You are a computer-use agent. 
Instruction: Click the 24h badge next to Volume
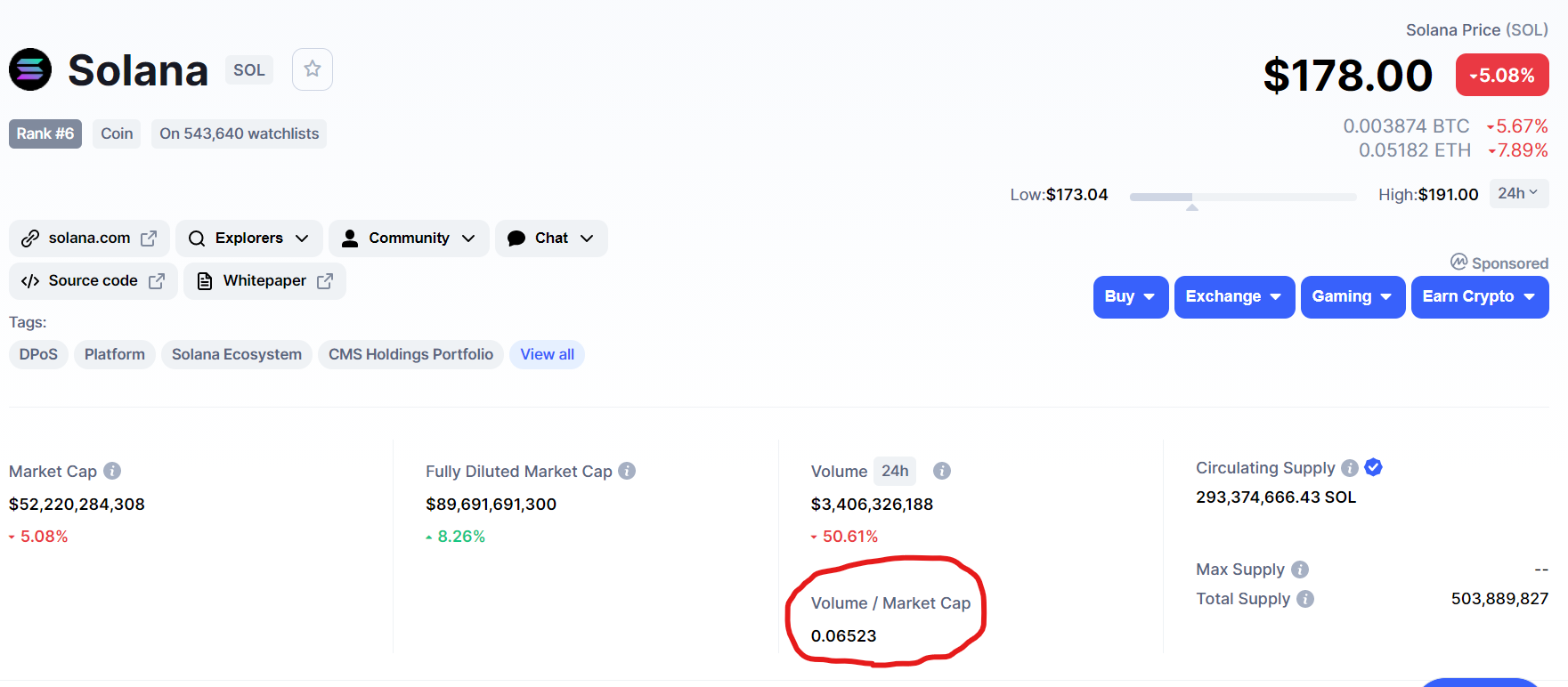895,471
